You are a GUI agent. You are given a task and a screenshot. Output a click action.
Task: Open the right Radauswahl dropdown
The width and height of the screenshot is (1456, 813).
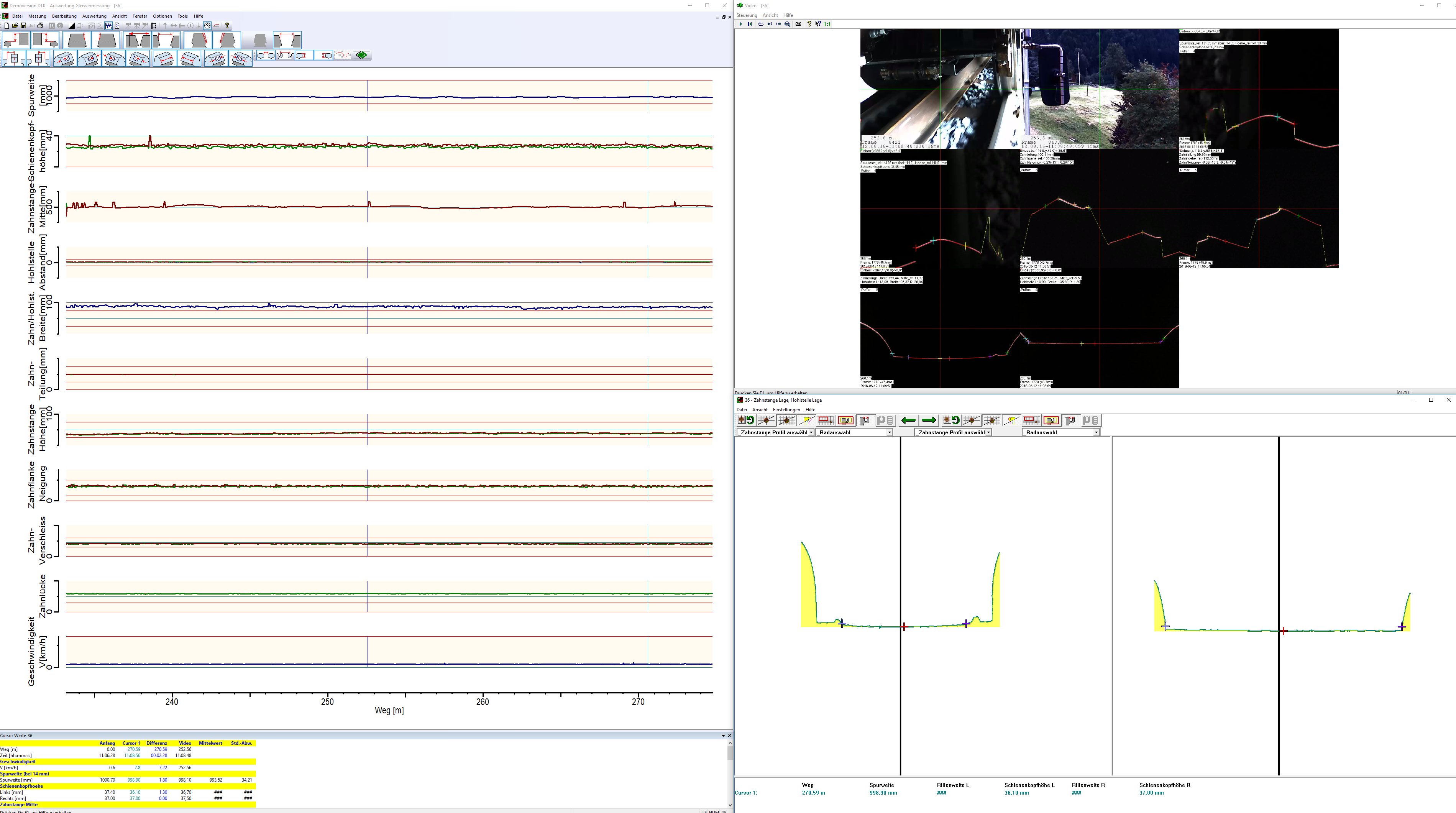(1096, 432)
